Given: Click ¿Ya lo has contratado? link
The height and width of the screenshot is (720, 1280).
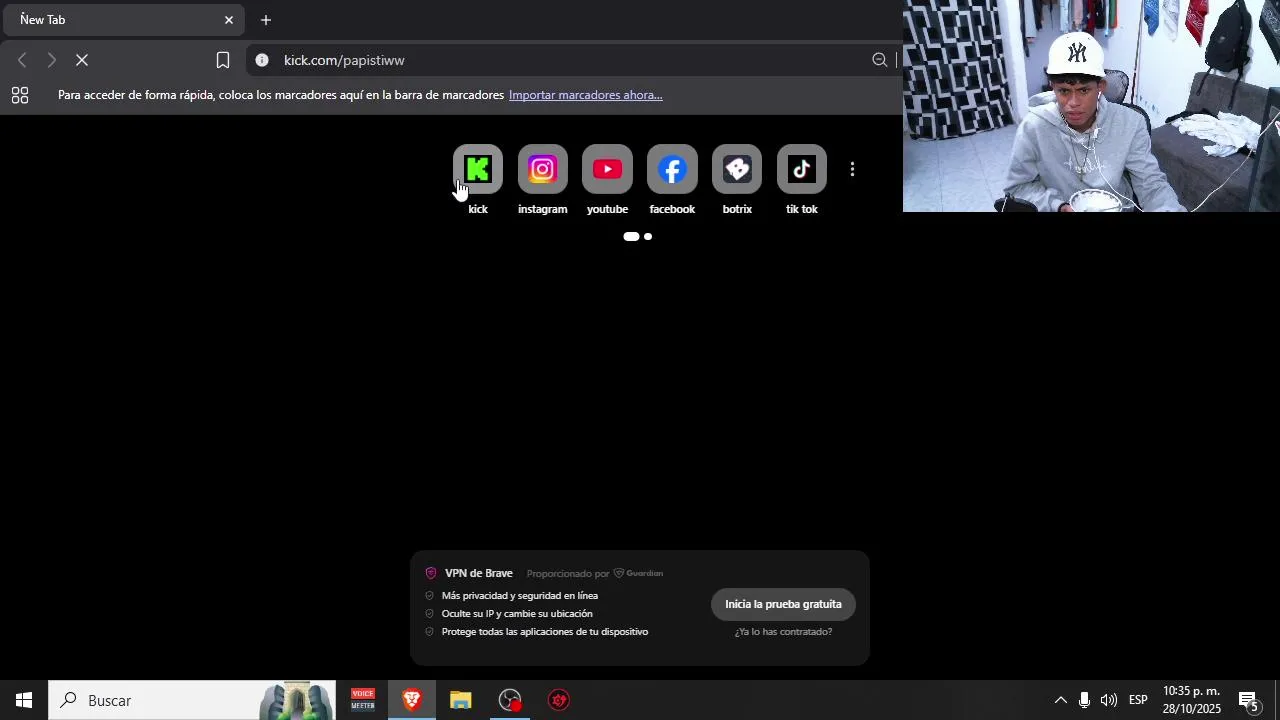Looking at the screenshot, I should (x=783, y=632).
